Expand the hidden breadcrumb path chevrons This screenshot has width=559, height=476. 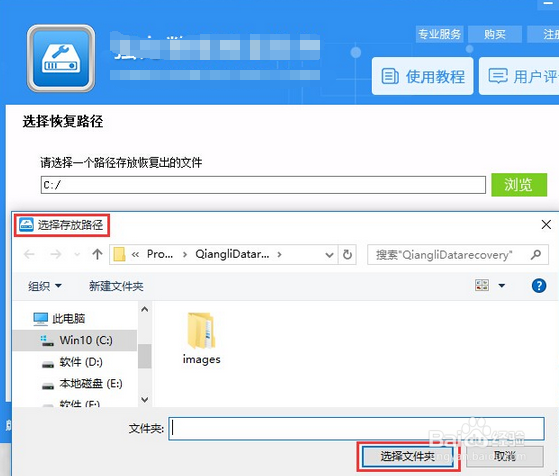tap(135, 255)
